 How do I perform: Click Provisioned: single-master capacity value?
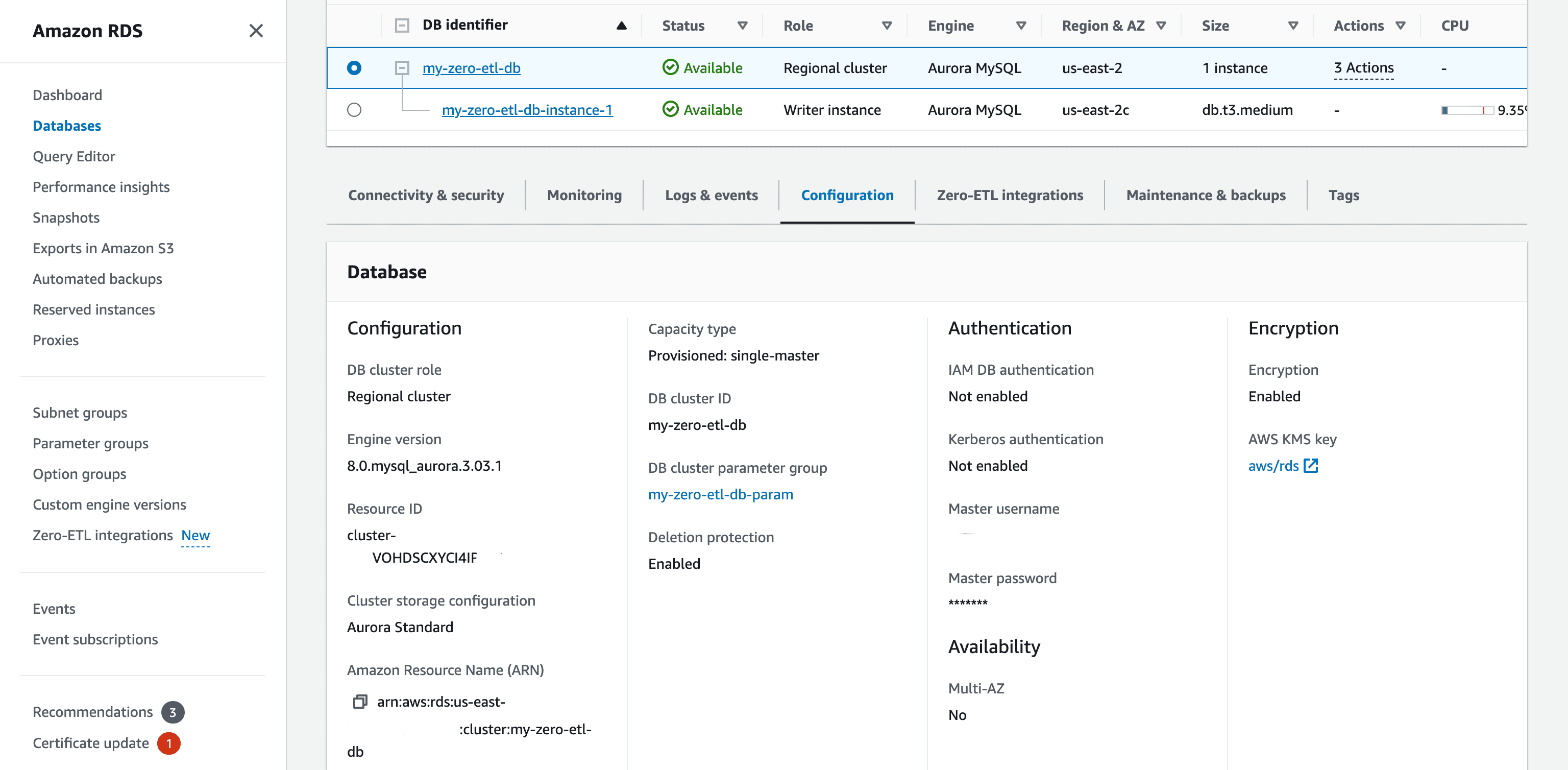click(733, 355)
